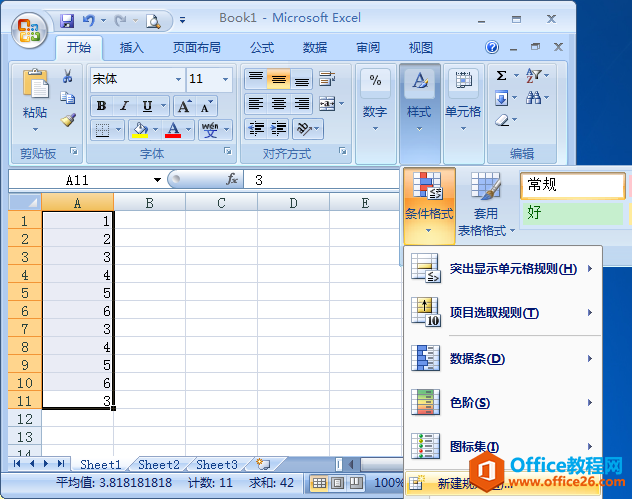
Task: Switch to 公式 ribbon tab
Action: (262, 48)
